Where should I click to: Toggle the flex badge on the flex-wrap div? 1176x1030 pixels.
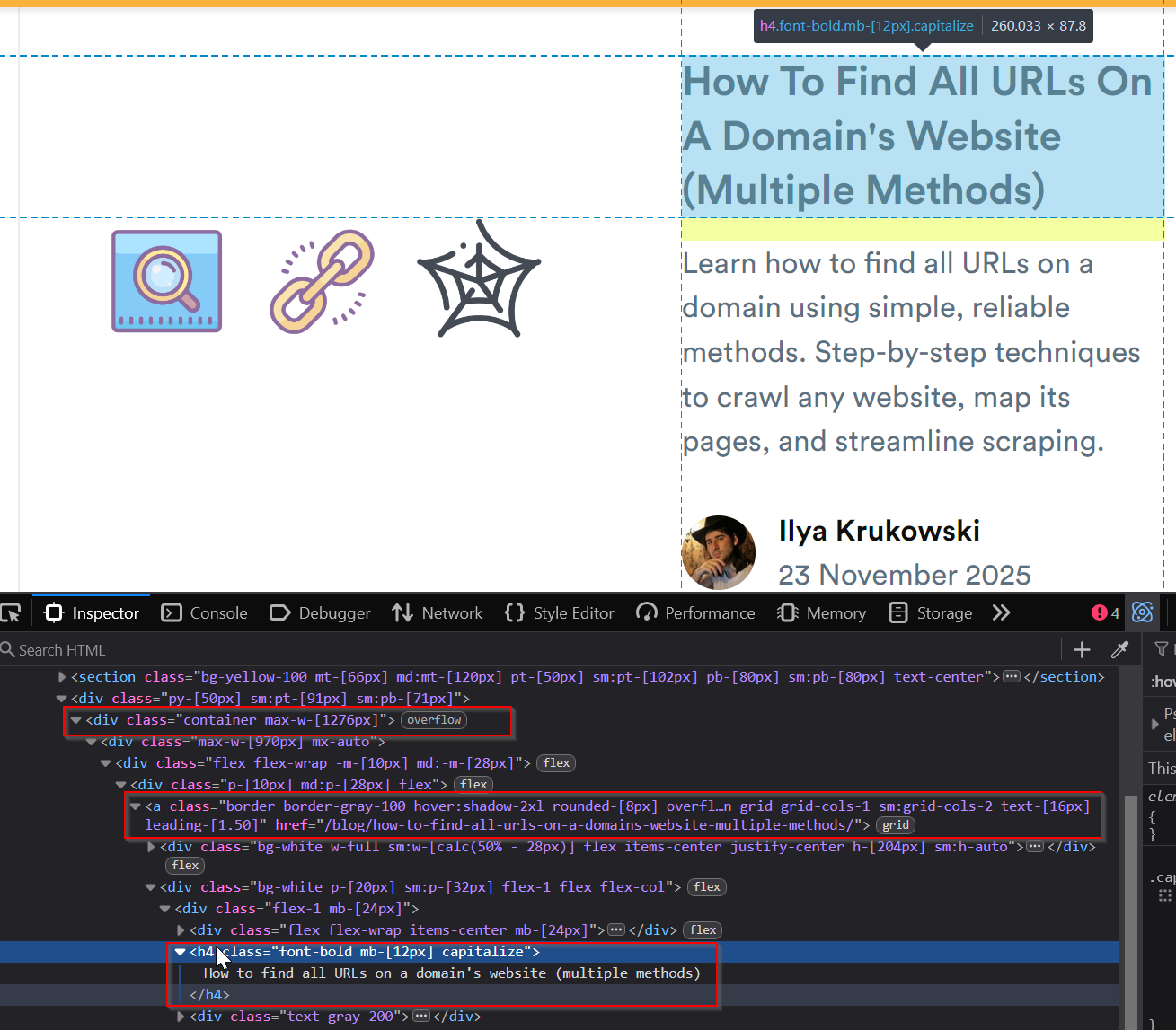[555, 762]
